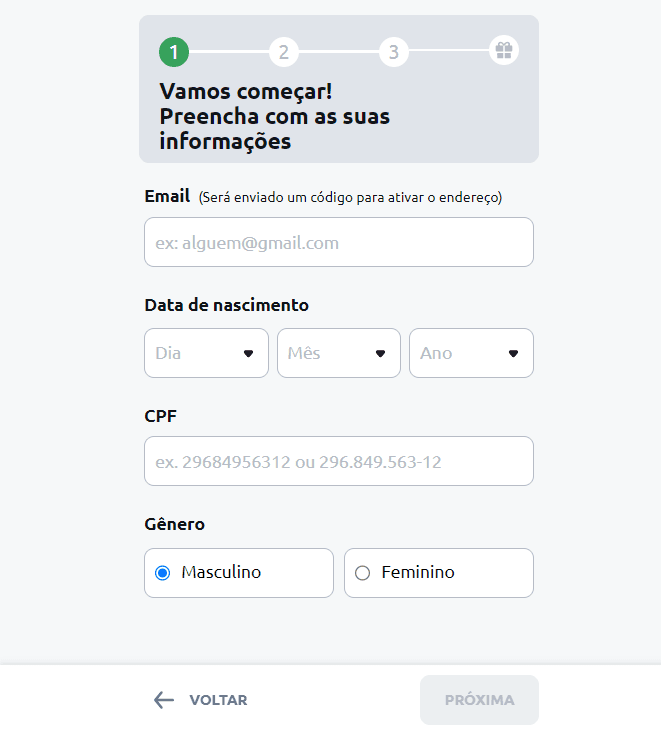Click the Ano dropdown arrow
This screenshot has height=731, width=661.
(x=513, y=353)
